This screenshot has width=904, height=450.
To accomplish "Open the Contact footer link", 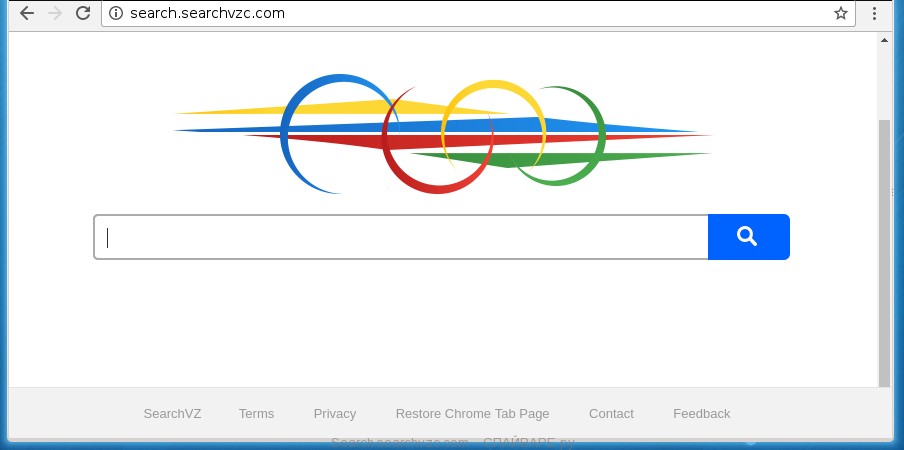I will 611,414.
